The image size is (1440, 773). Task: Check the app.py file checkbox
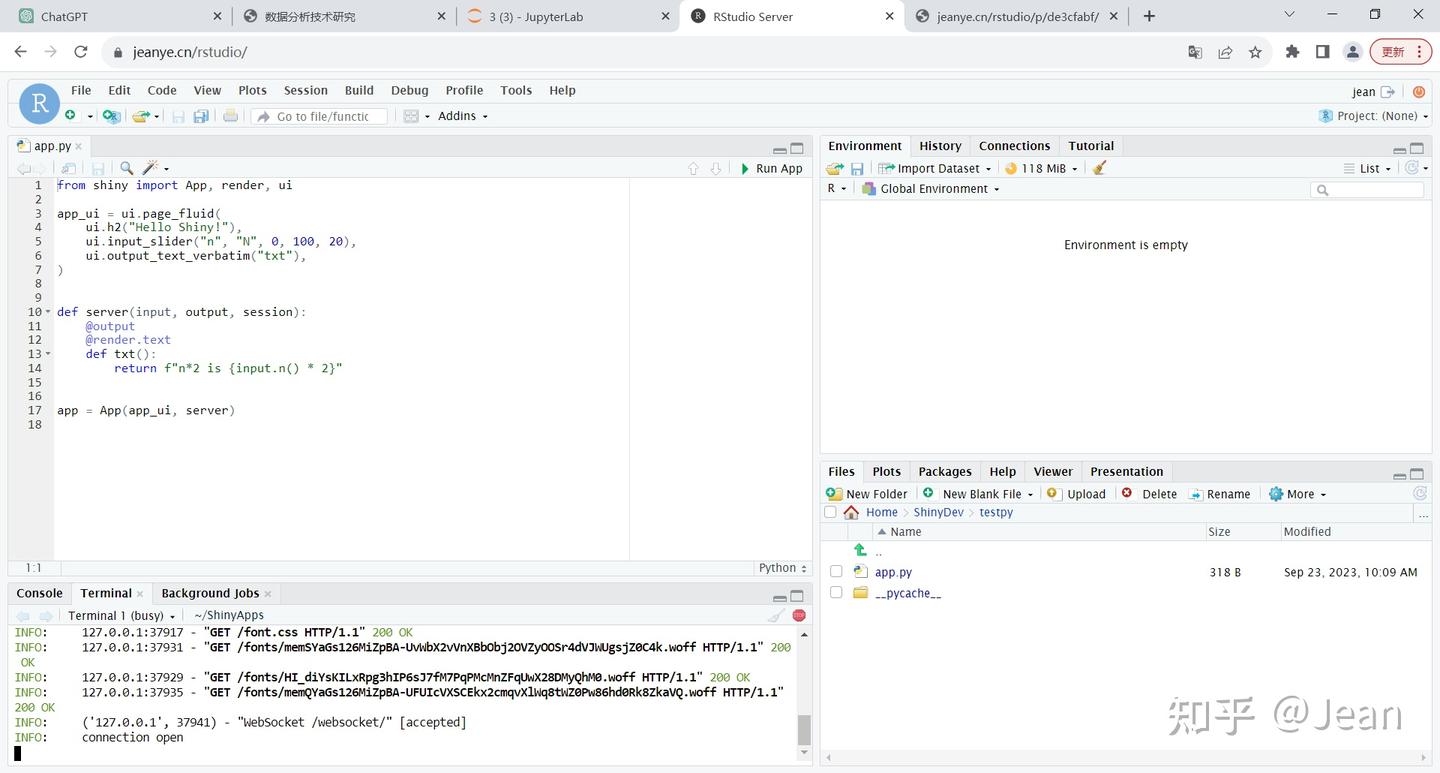[836, 572]
